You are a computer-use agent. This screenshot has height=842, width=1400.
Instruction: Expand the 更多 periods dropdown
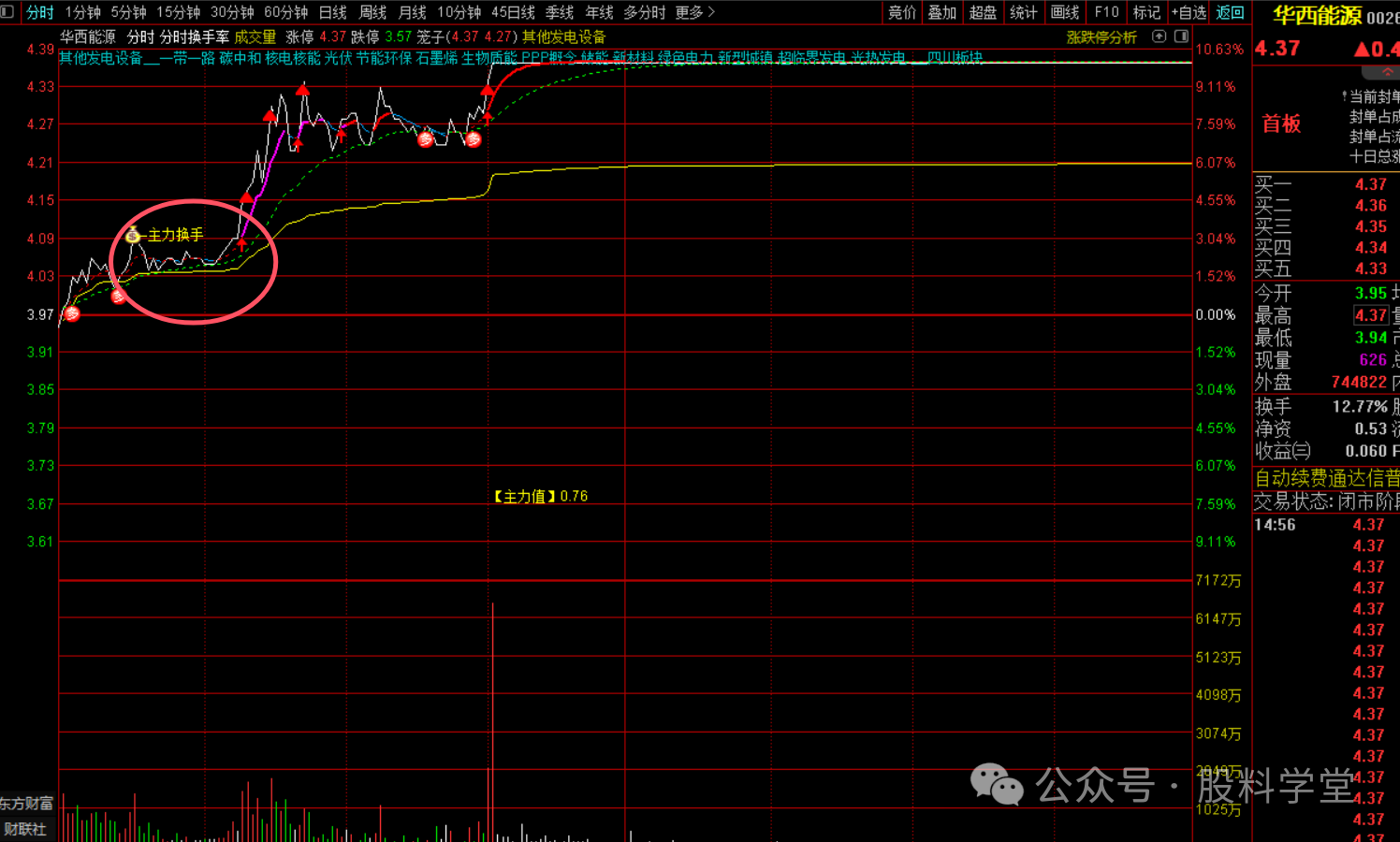[694, 12]
